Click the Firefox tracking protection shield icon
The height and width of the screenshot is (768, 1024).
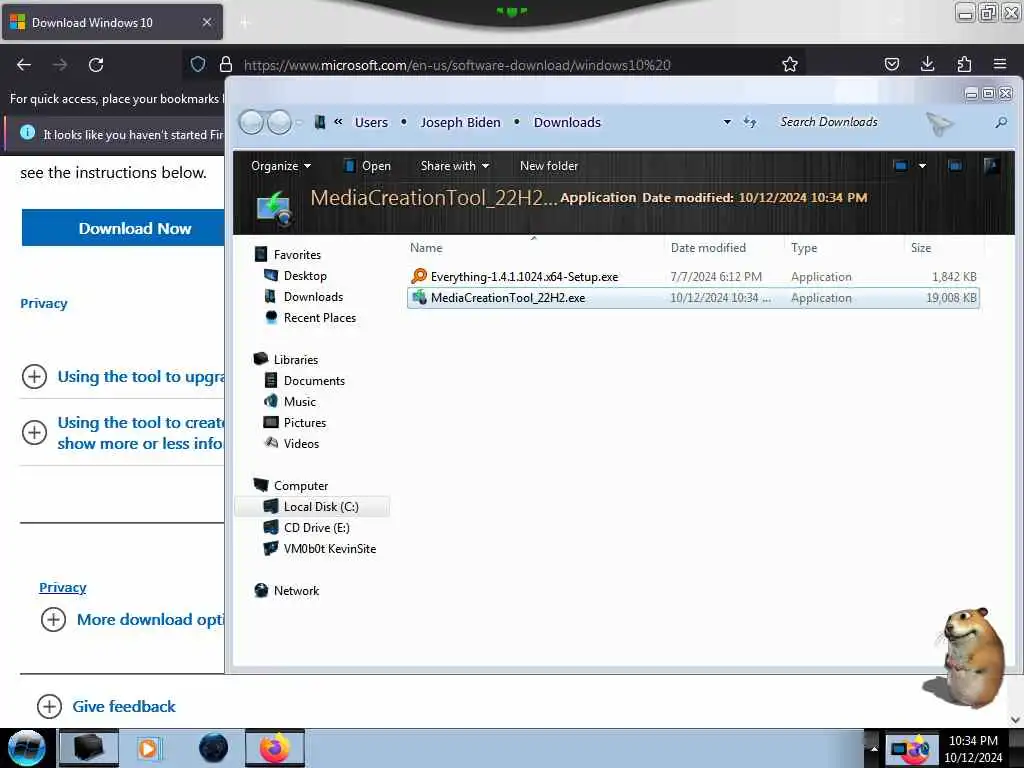[198, 64]
